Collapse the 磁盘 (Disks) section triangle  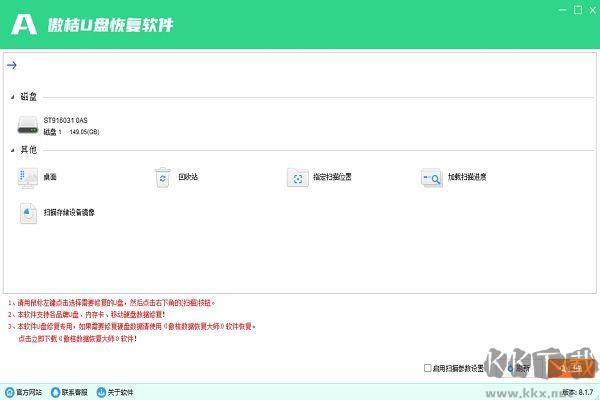coord(13,97)
